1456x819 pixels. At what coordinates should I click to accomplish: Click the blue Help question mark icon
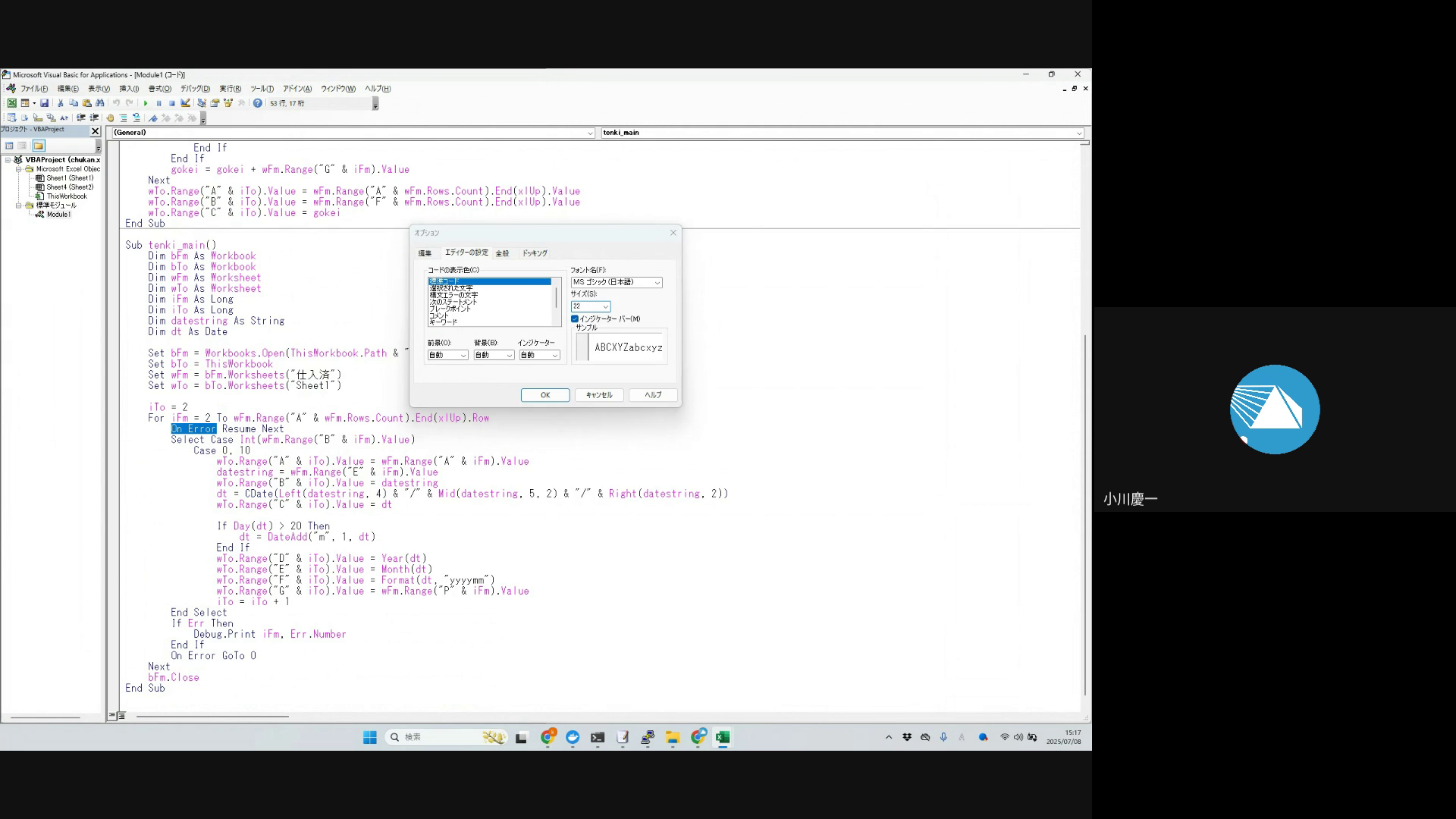tap(258, 103)
